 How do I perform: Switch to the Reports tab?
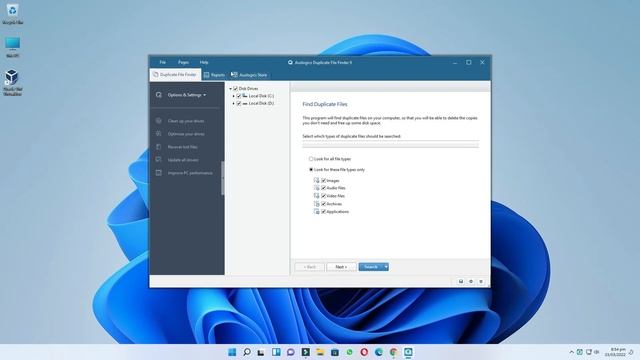pyautogui.click(x=214, y=75)
